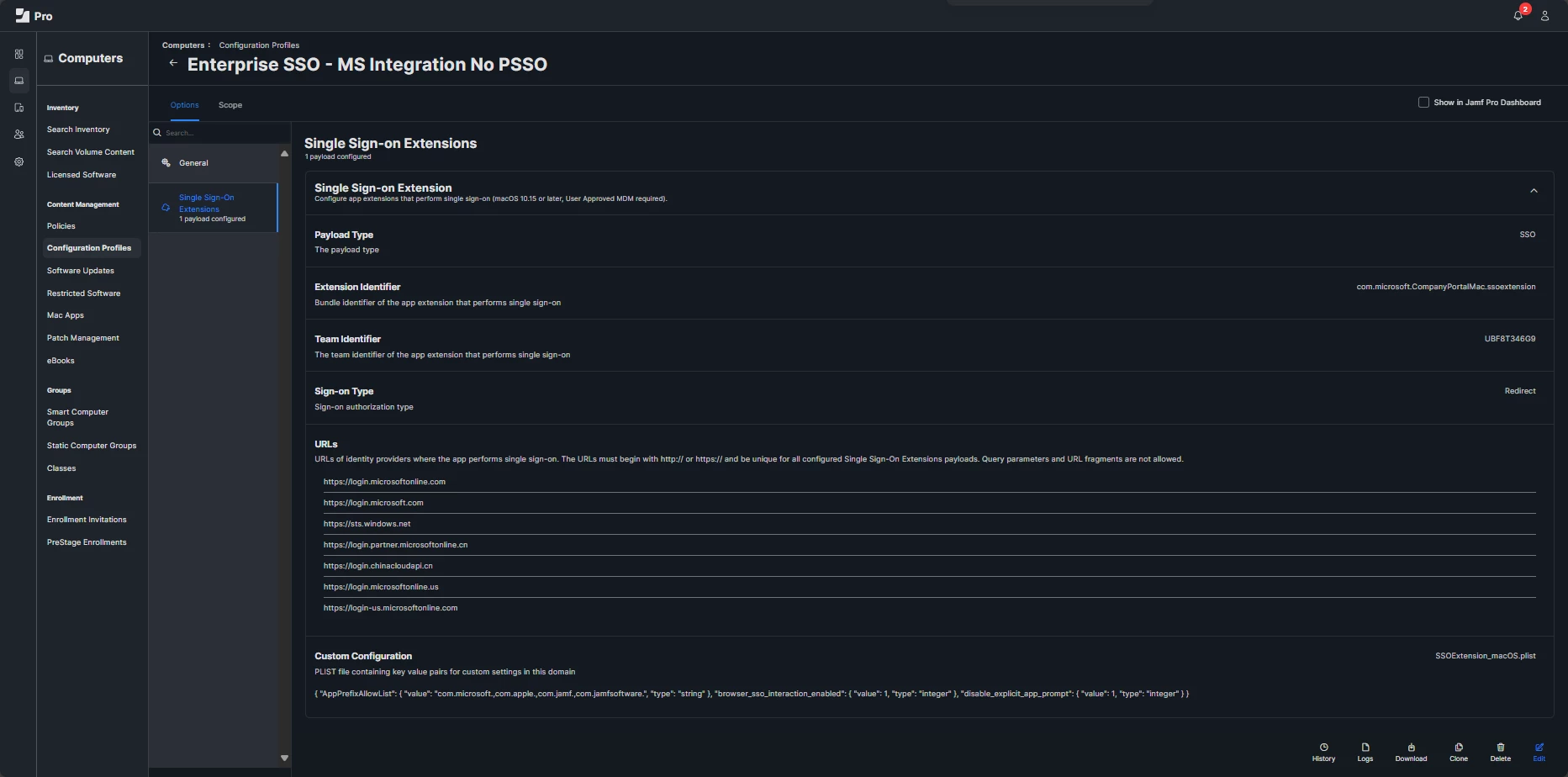Click the payload list scroll up arrow
Viewport: 1568px width, 777px height.
tap(284, 154)
